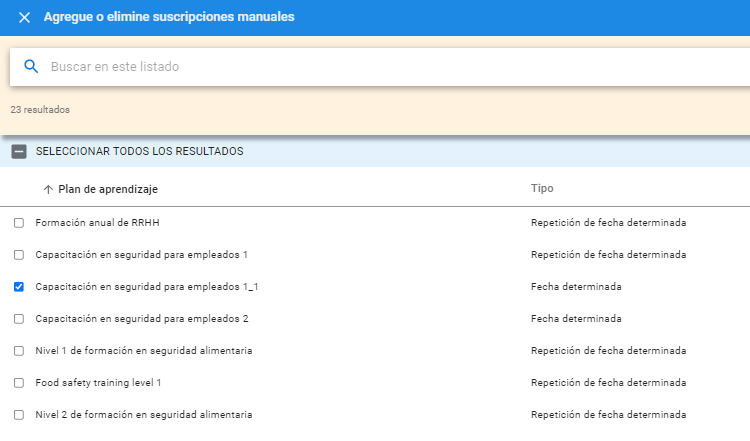Click the 'Formación anual de RRHH' plan name
Image resolution: width=750 pixels, height=441 pixels.
98,223
